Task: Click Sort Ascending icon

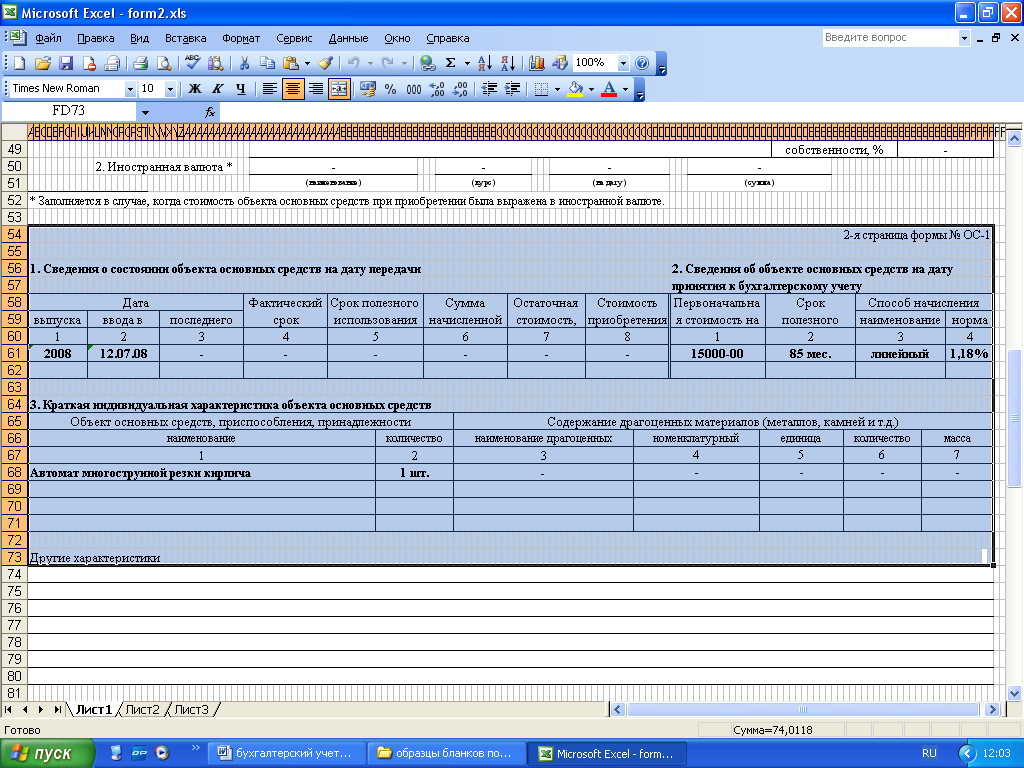Action: click(484, 63)
